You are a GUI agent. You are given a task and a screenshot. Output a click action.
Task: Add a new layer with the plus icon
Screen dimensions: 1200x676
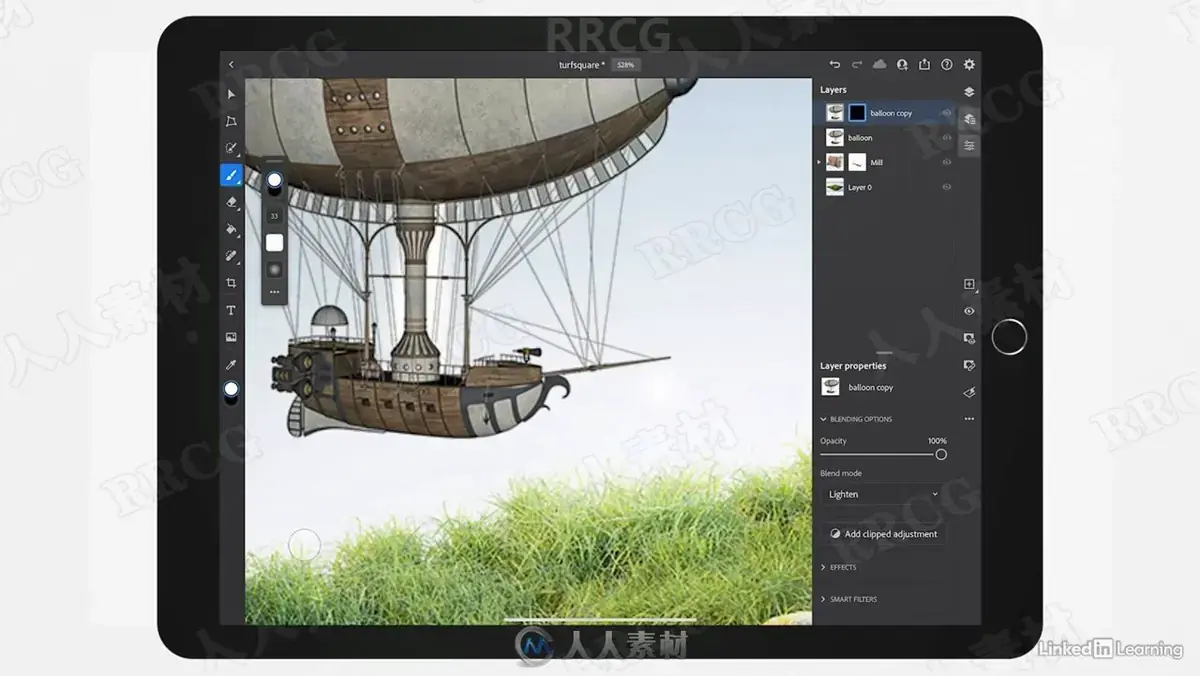tap(969, 284)
